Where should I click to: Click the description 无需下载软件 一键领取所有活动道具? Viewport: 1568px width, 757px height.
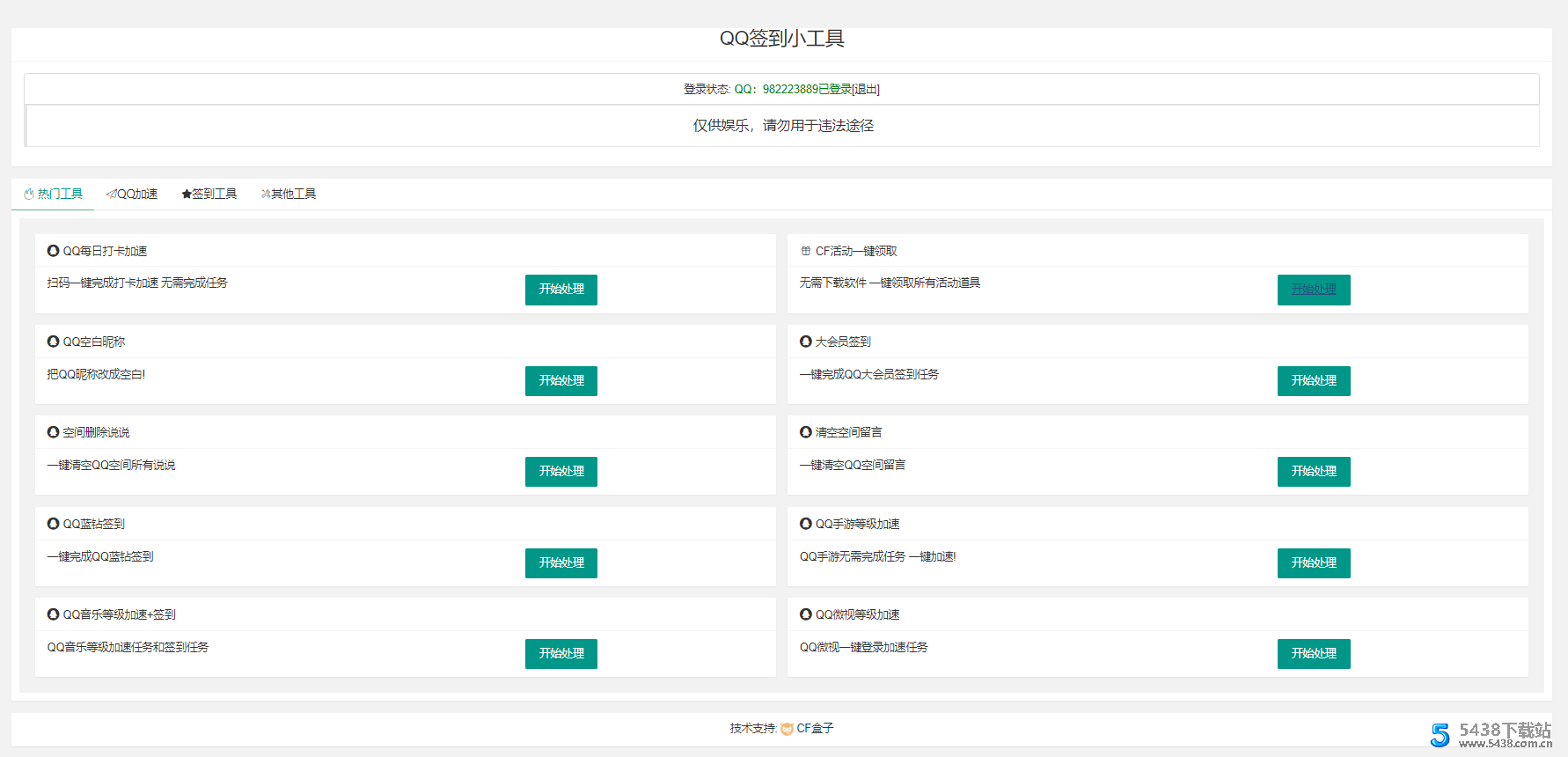[890, 283]
